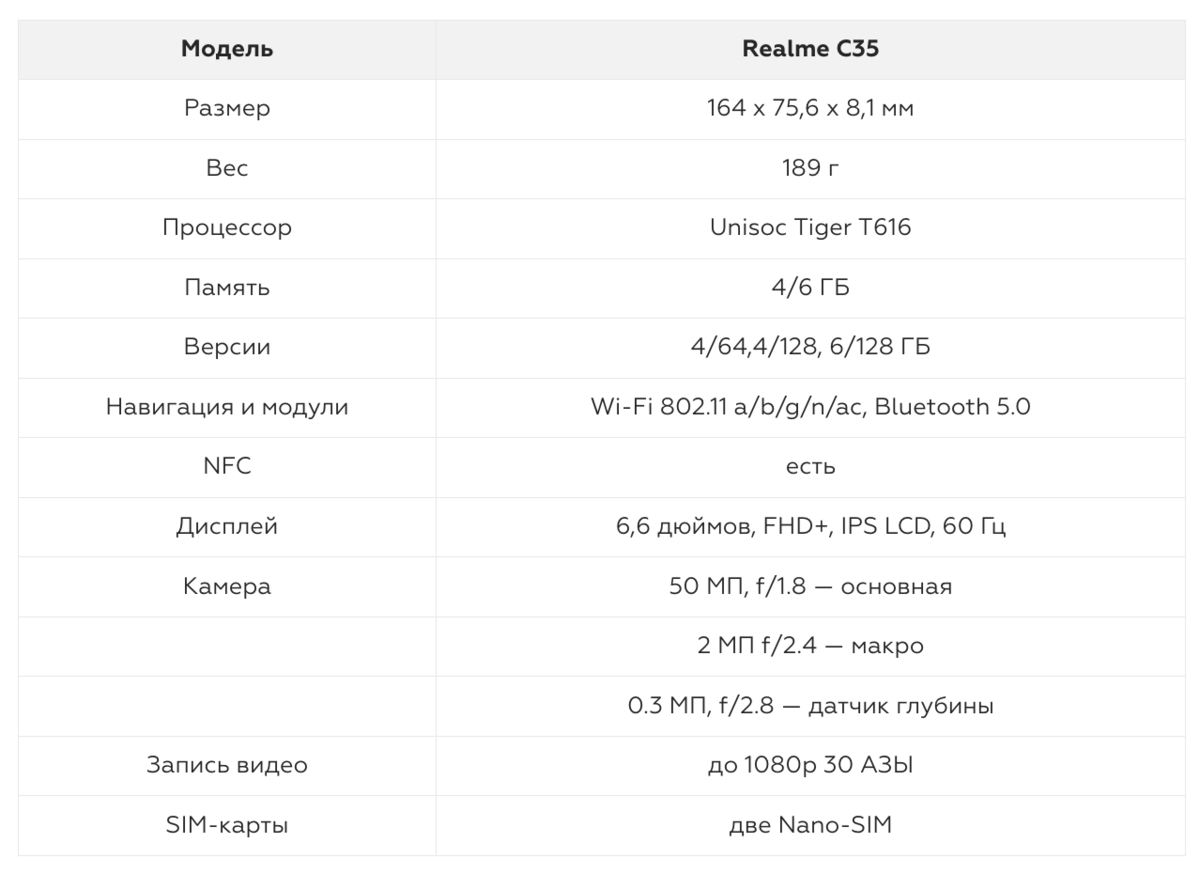Image resolution: width=1200 pixels, height=874 pixels.
Task: Select the "Realme C35" column header
Action: pos(810,49)
